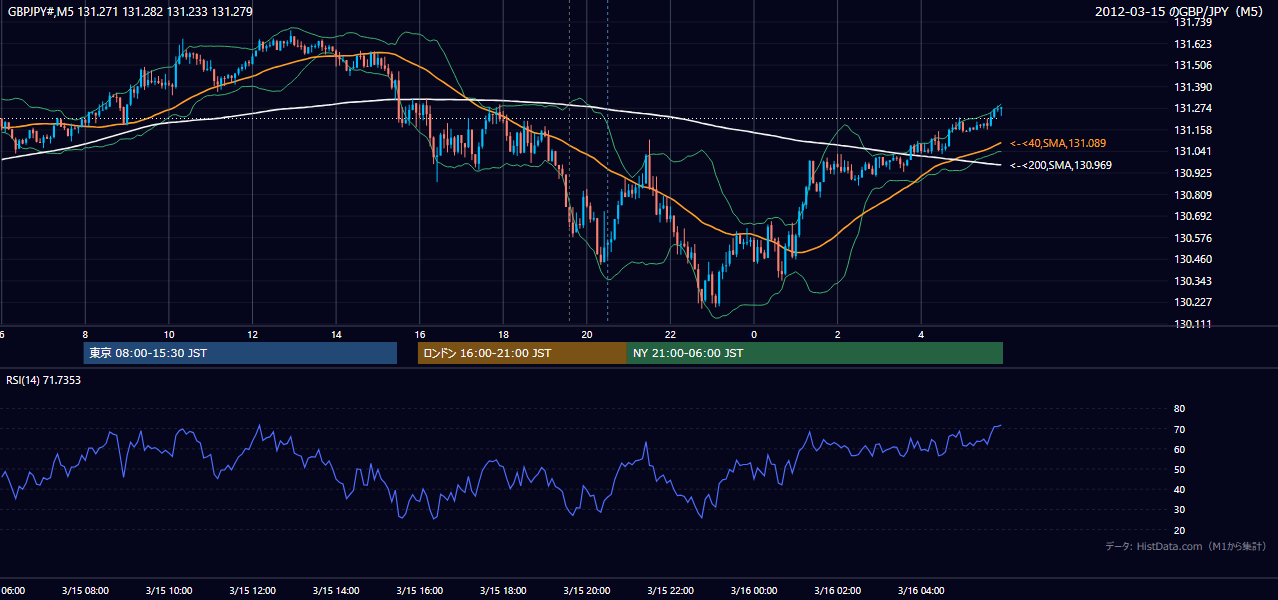Click the 3/15 12:00 time label
1278x600 pixels.
(x=252, y=591)
